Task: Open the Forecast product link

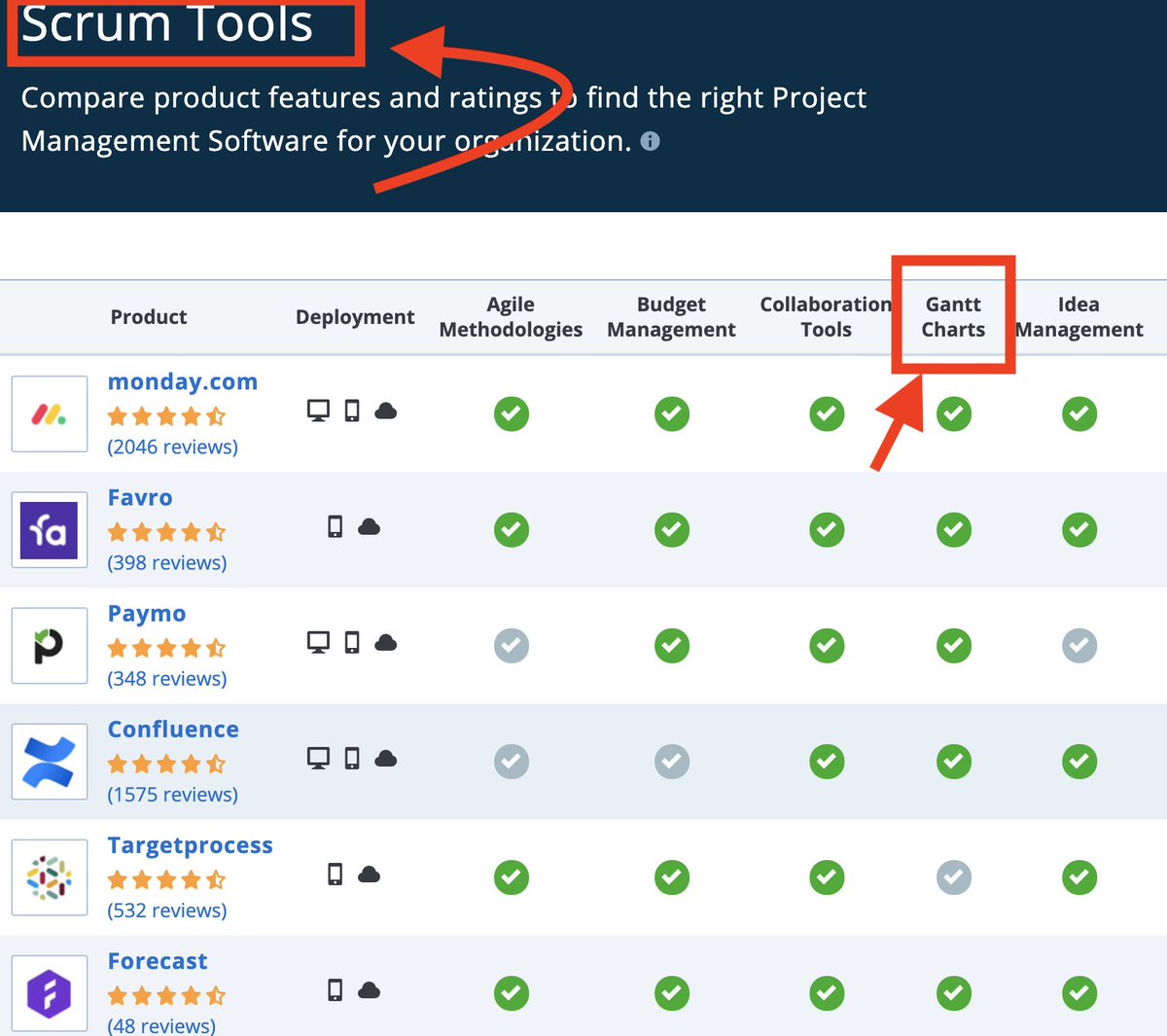Action: 158,961
